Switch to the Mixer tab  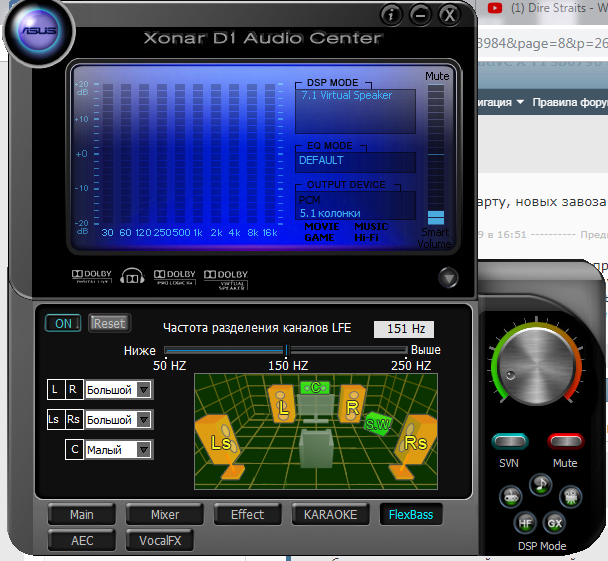point(165,514)
